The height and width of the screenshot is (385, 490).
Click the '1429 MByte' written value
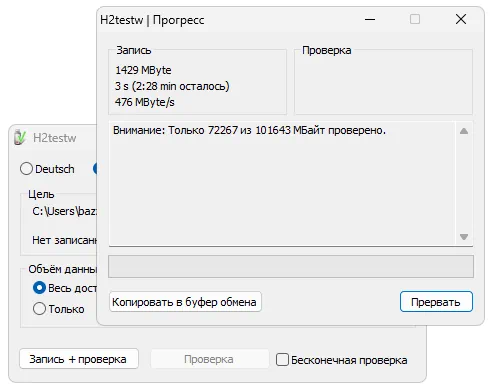click(x=143, y=70)
